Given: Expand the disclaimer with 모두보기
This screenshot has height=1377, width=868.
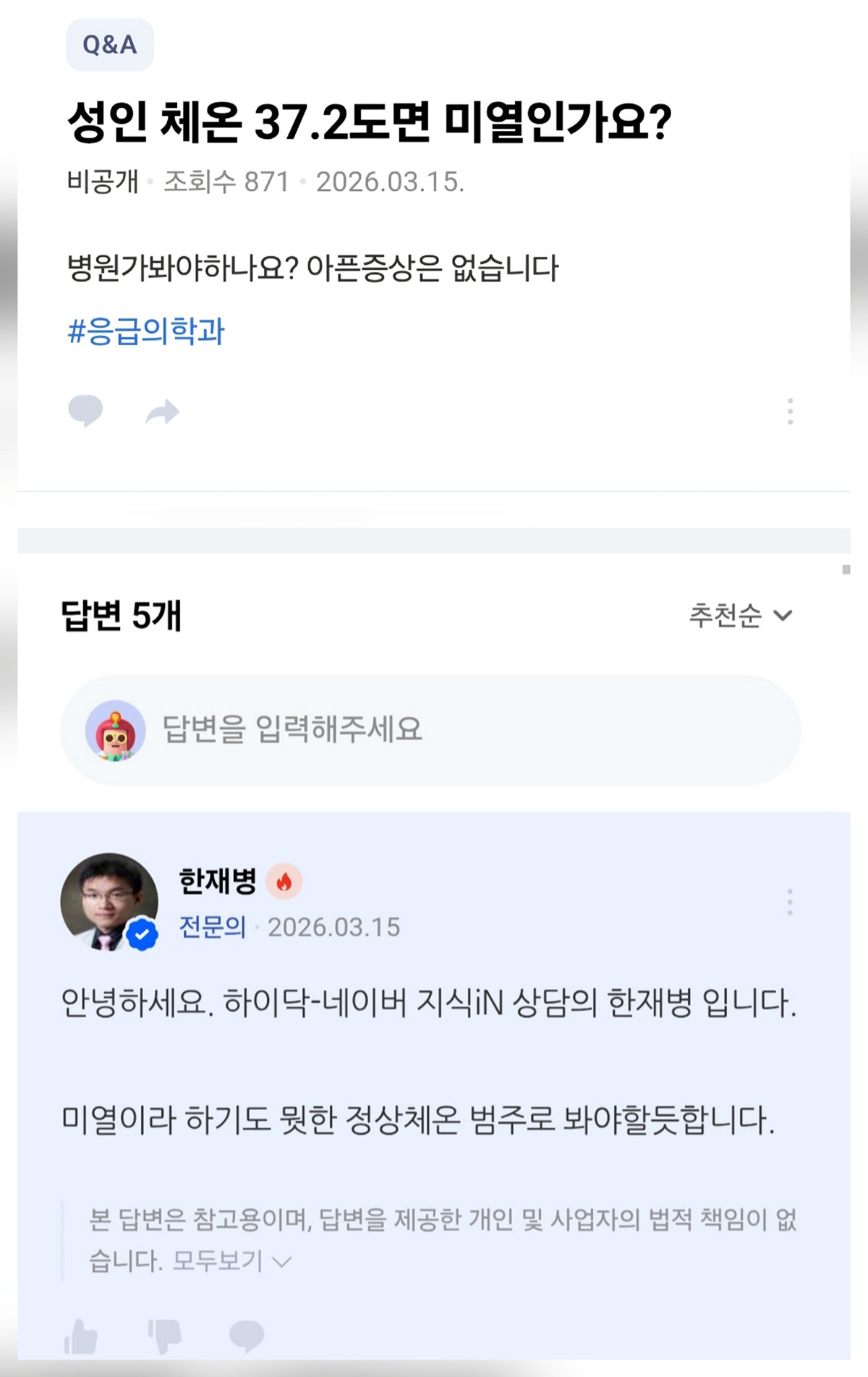Looking at the screenshot, I should coord(231,1261).
